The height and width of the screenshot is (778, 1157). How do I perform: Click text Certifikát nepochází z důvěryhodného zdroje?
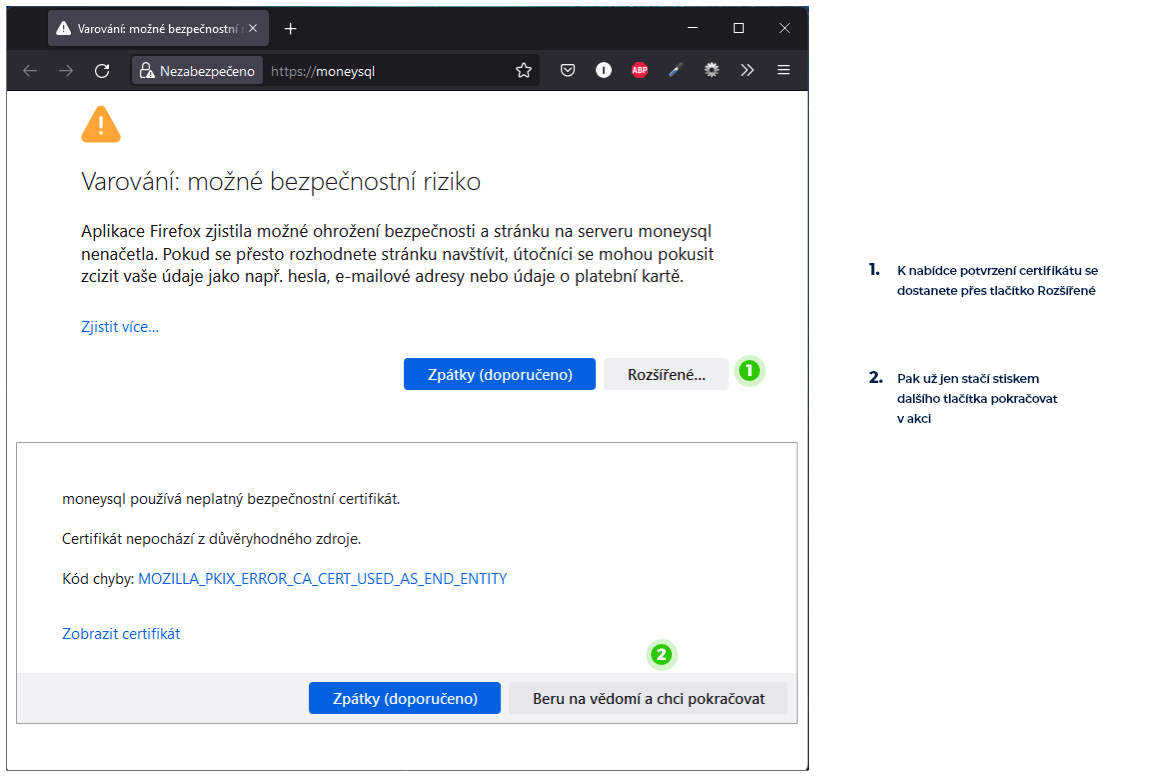click(212, 539)
